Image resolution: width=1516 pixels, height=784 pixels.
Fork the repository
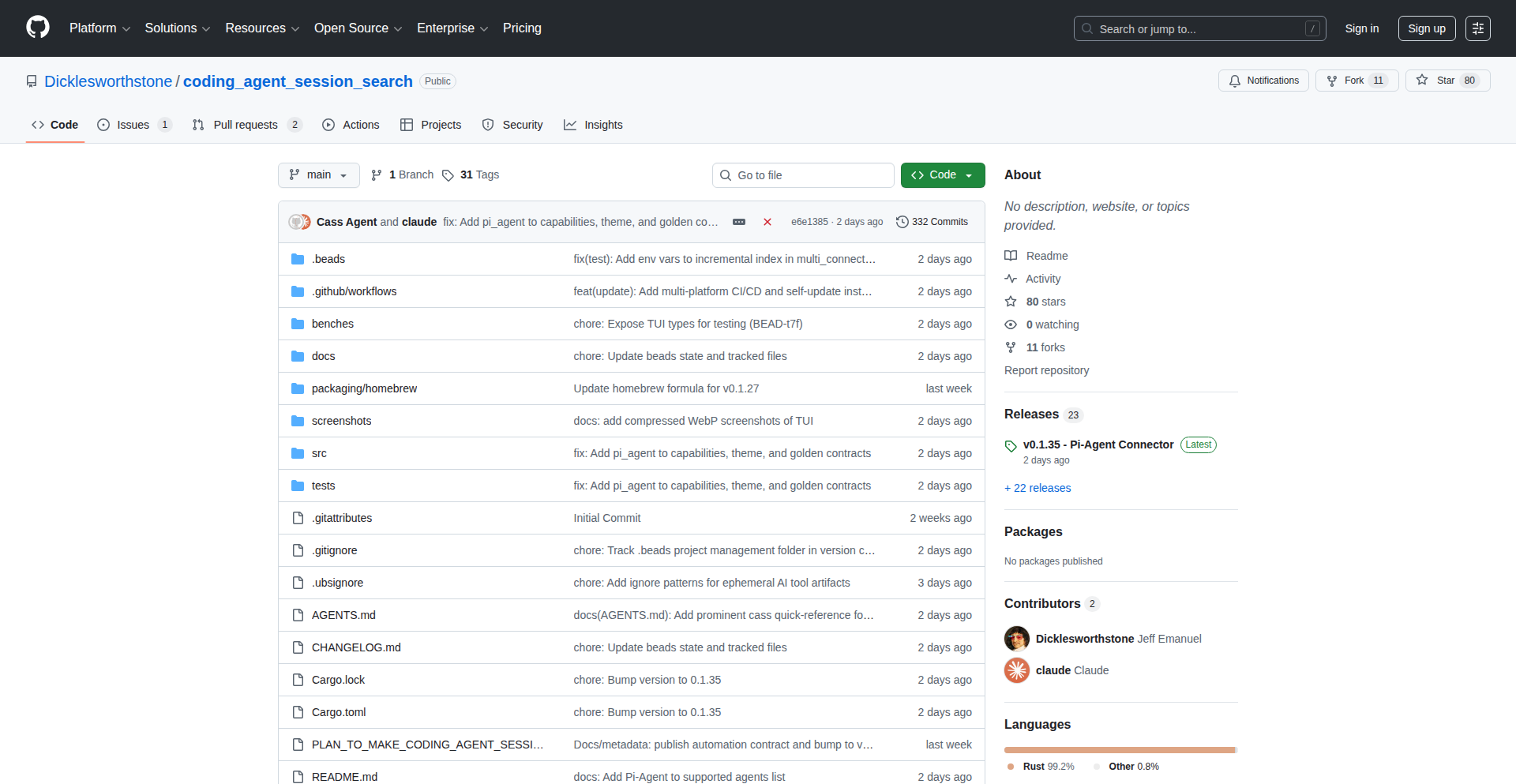[1356, 81]
